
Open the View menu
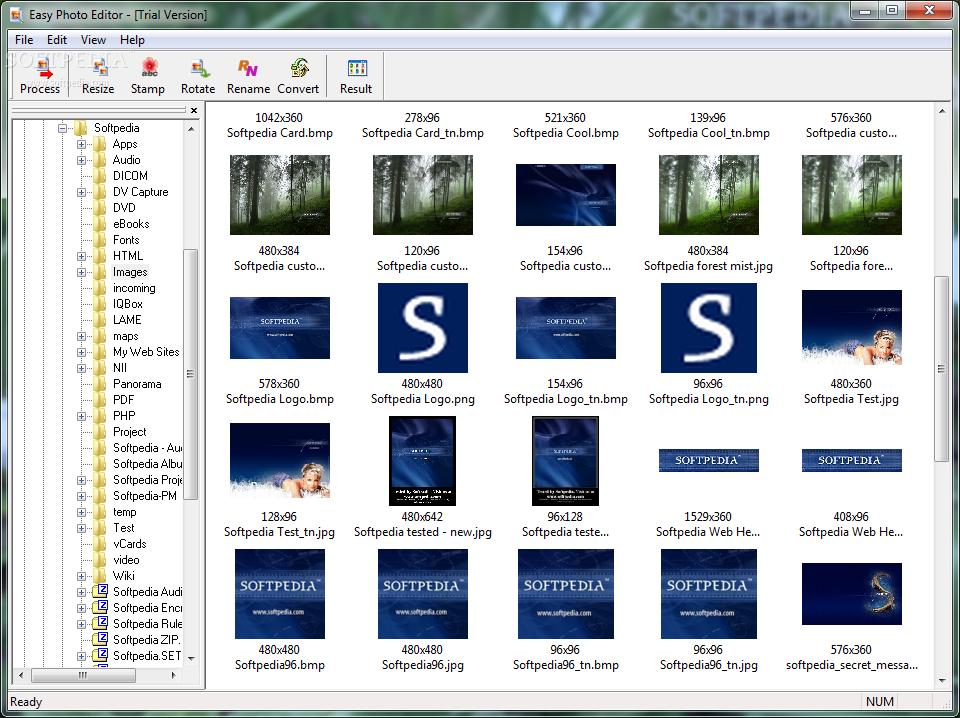click(93, 40)
